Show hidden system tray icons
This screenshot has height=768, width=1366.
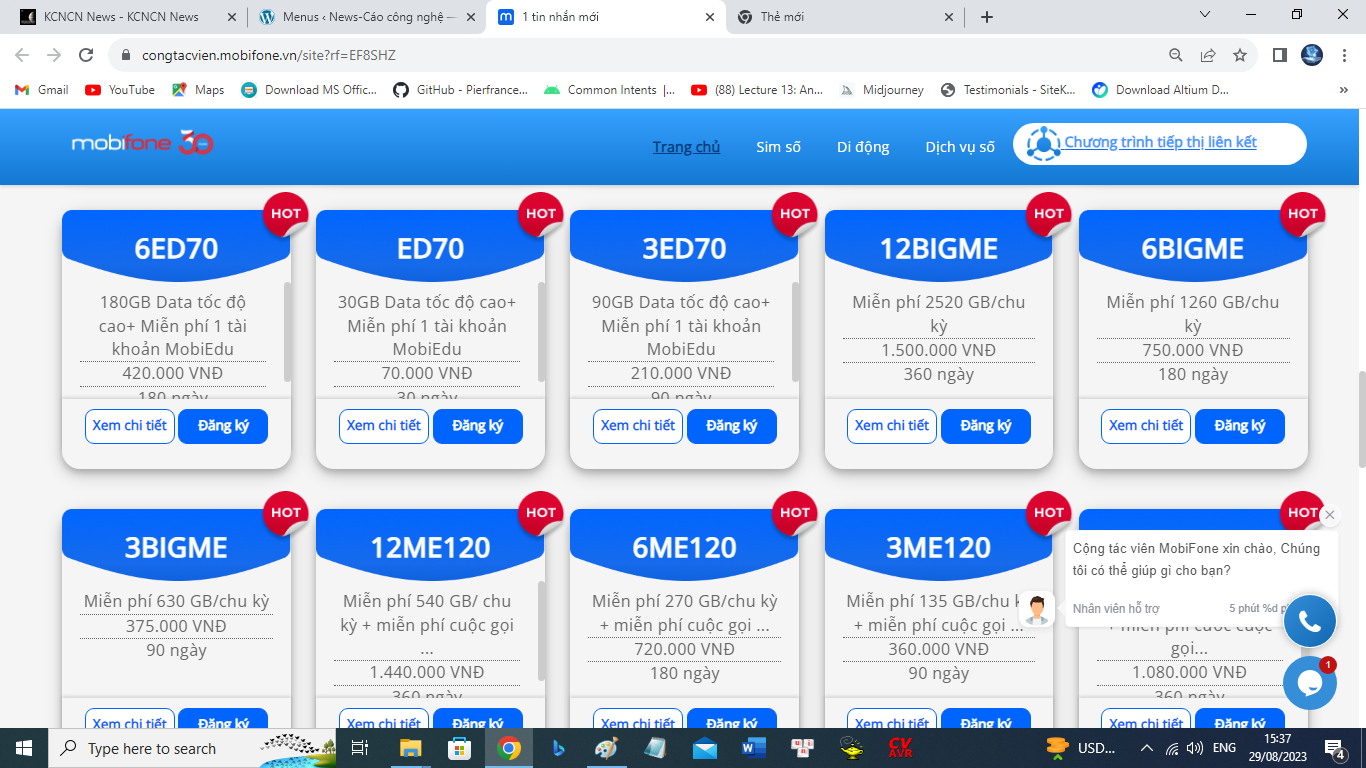click(1146, 748)
